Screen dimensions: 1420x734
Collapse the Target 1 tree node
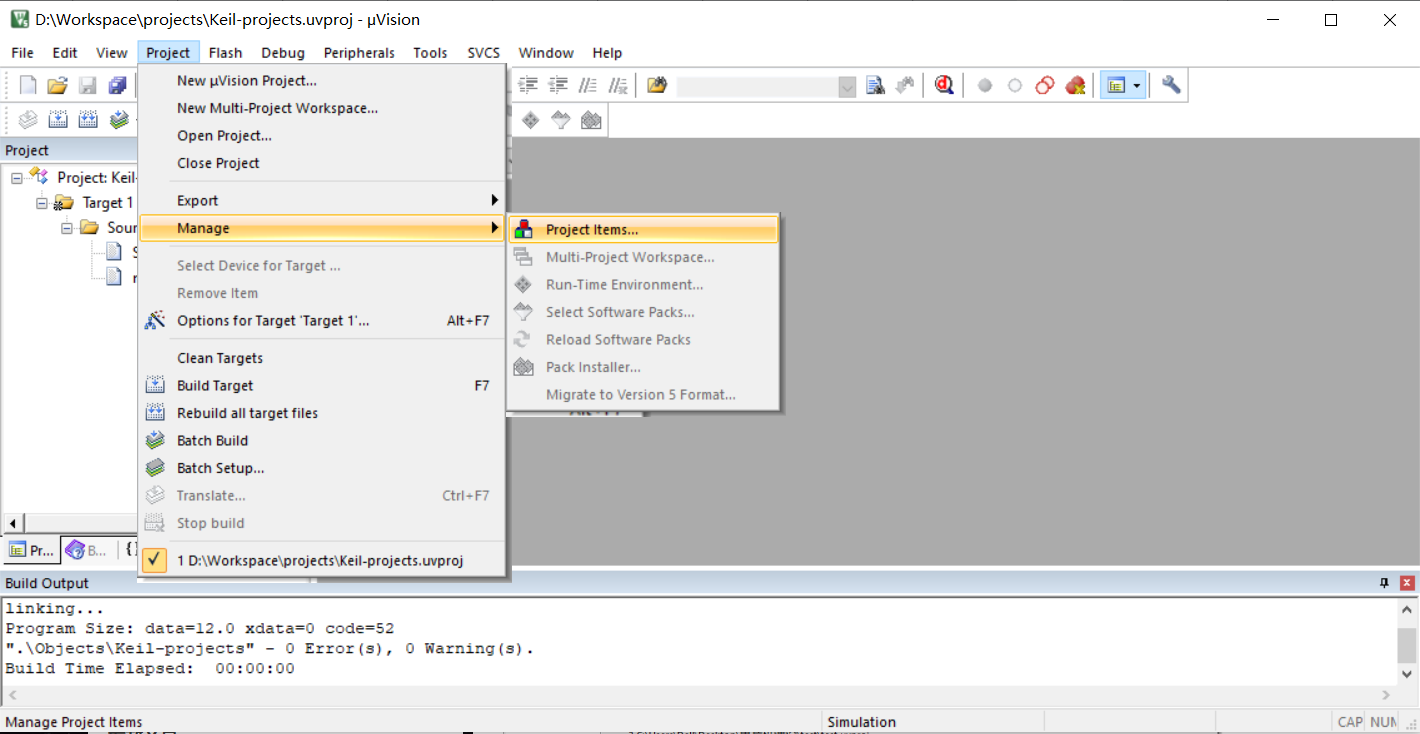[x=42, y=202]
